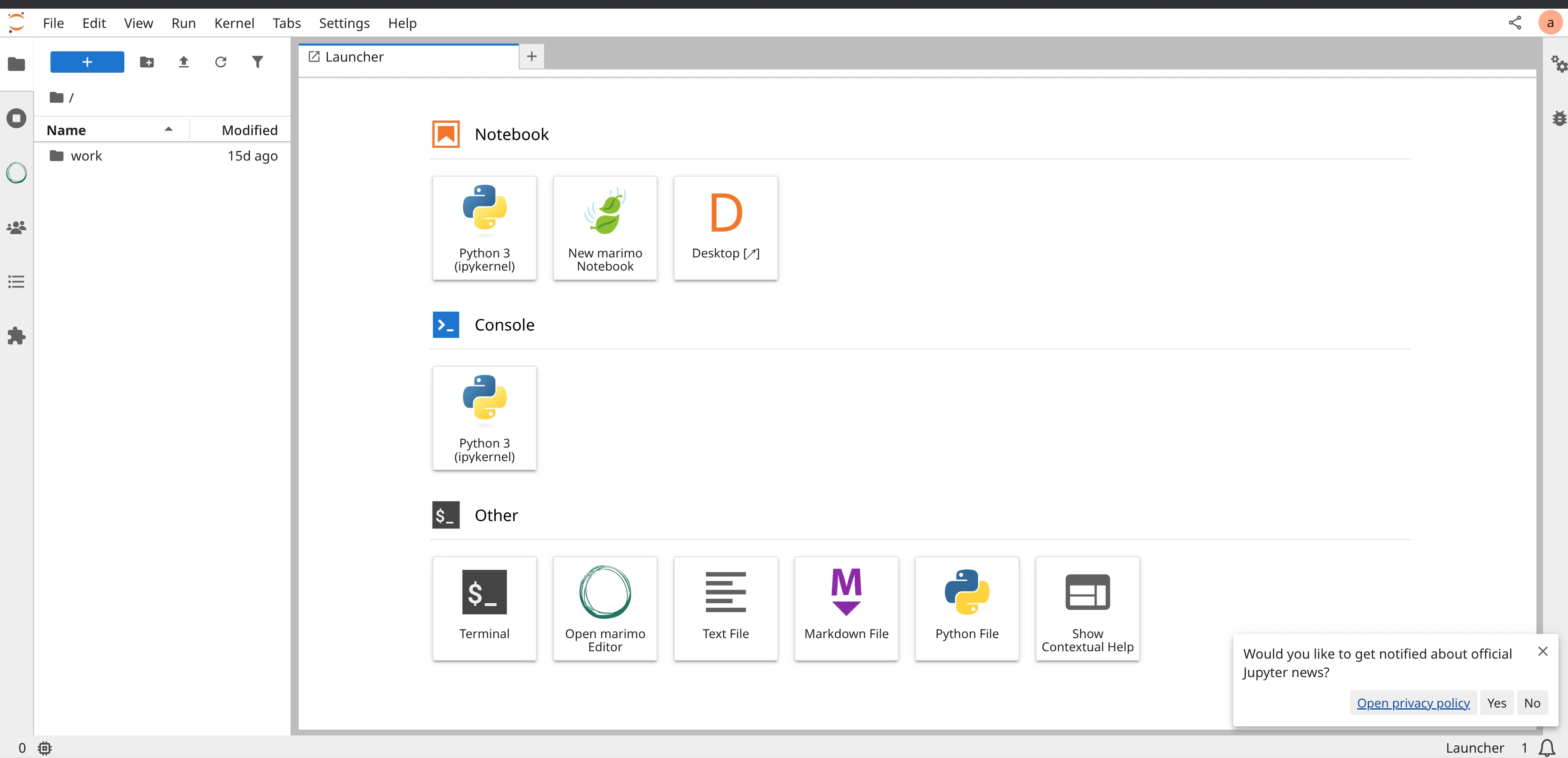This screenshot has height=758, width=1568.
Task: Click the Other section icon
Action: coord(446,515)
